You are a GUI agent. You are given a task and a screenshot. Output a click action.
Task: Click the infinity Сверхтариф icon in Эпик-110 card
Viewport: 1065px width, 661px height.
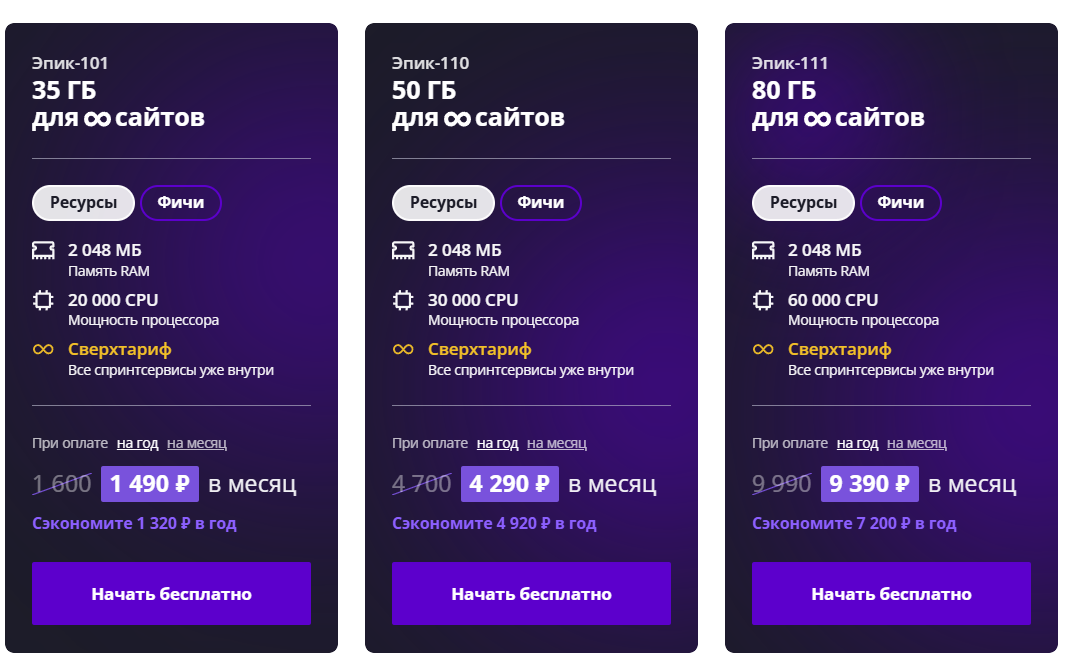point(403,350)
